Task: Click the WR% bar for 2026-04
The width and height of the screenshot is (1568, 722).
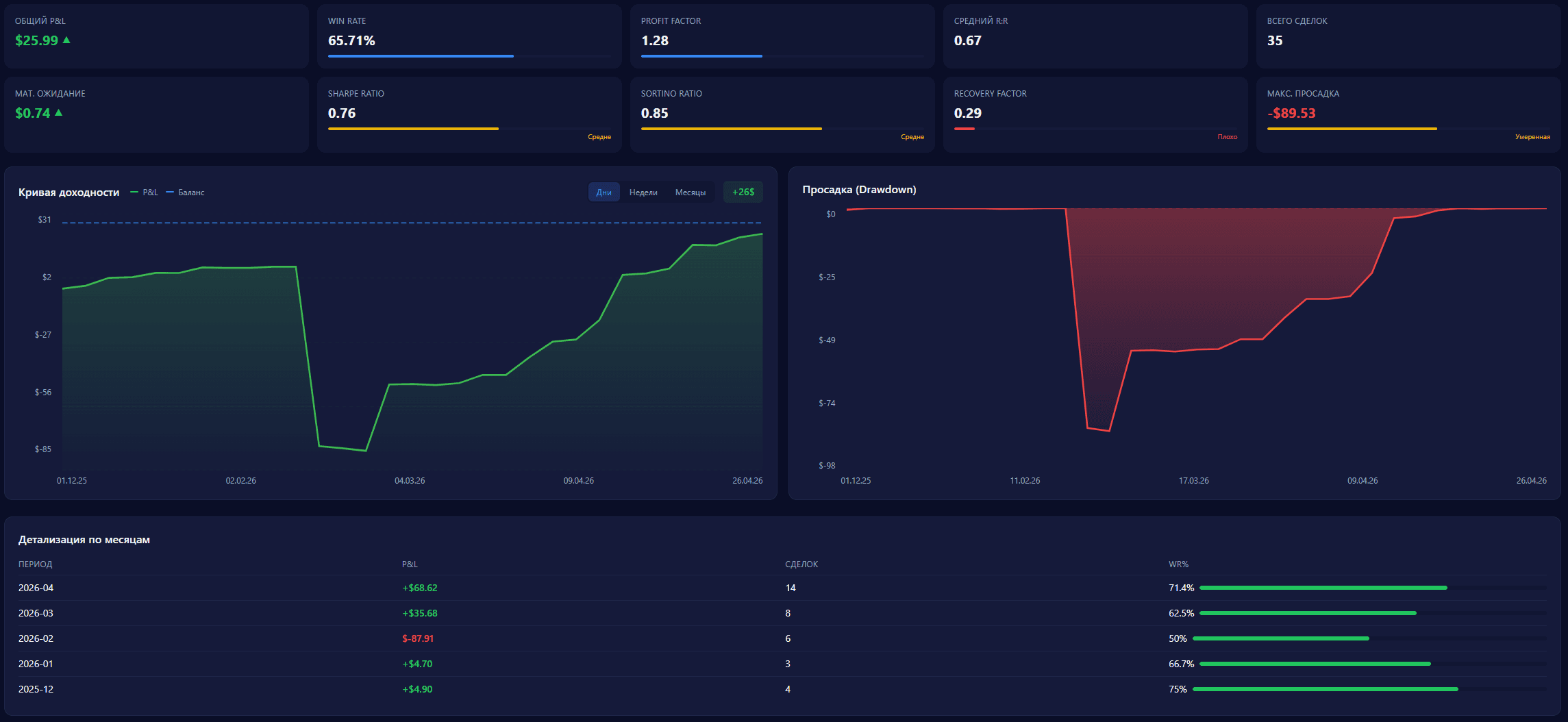Action: (1373, 588)
